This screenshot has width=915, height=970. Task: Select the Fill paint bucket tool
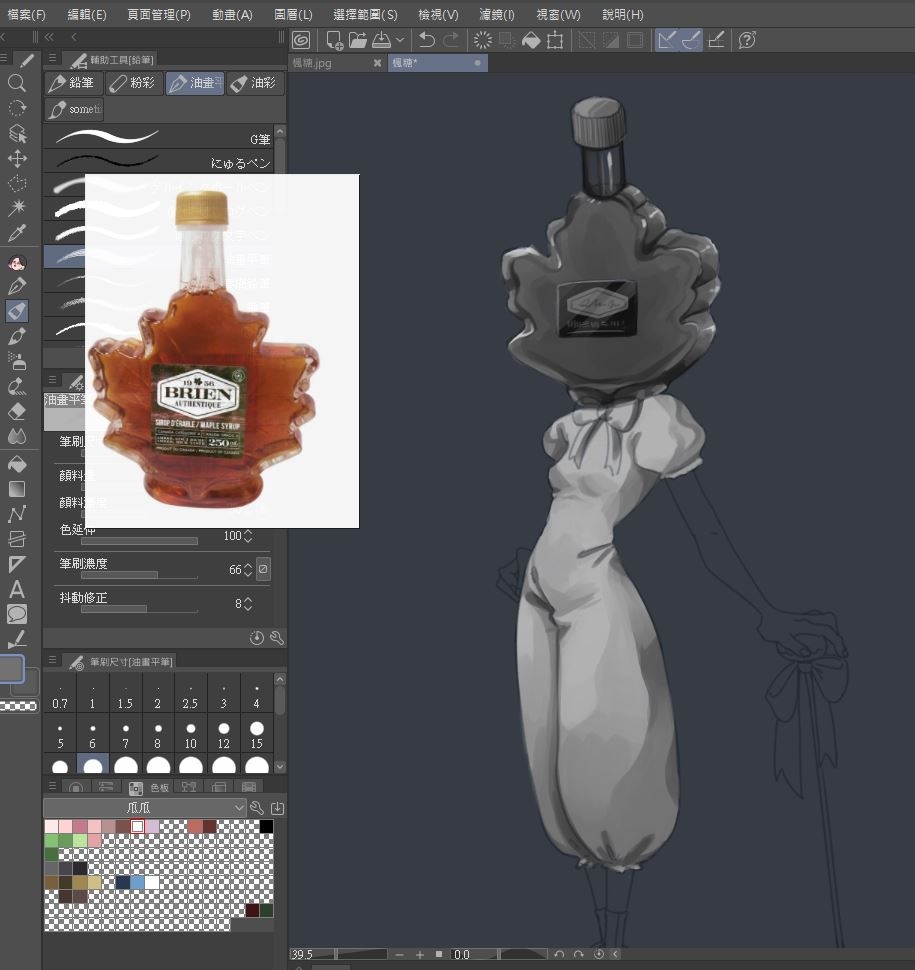tap(17, 463)
